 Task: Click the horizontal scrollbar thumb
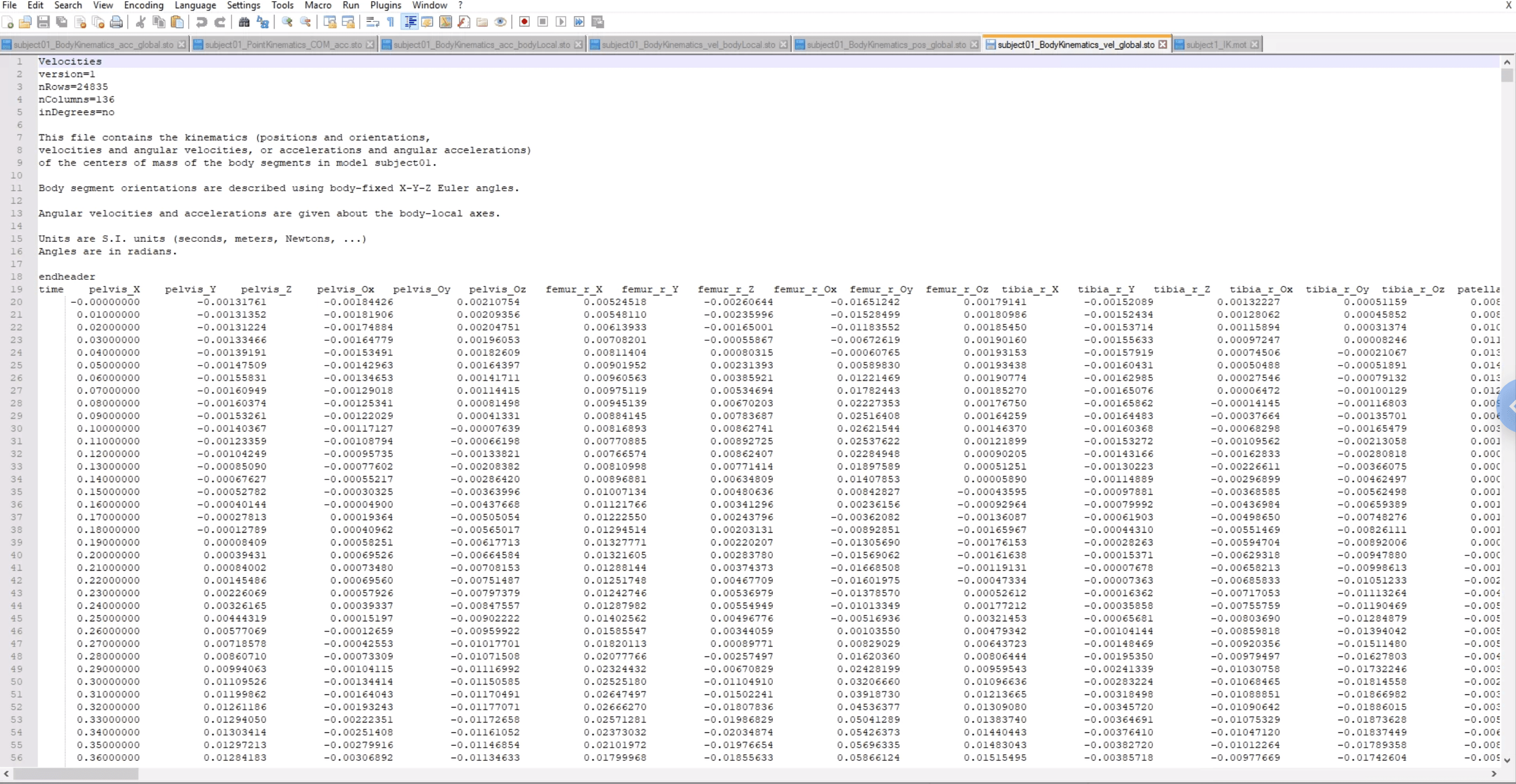click(75, 774)
